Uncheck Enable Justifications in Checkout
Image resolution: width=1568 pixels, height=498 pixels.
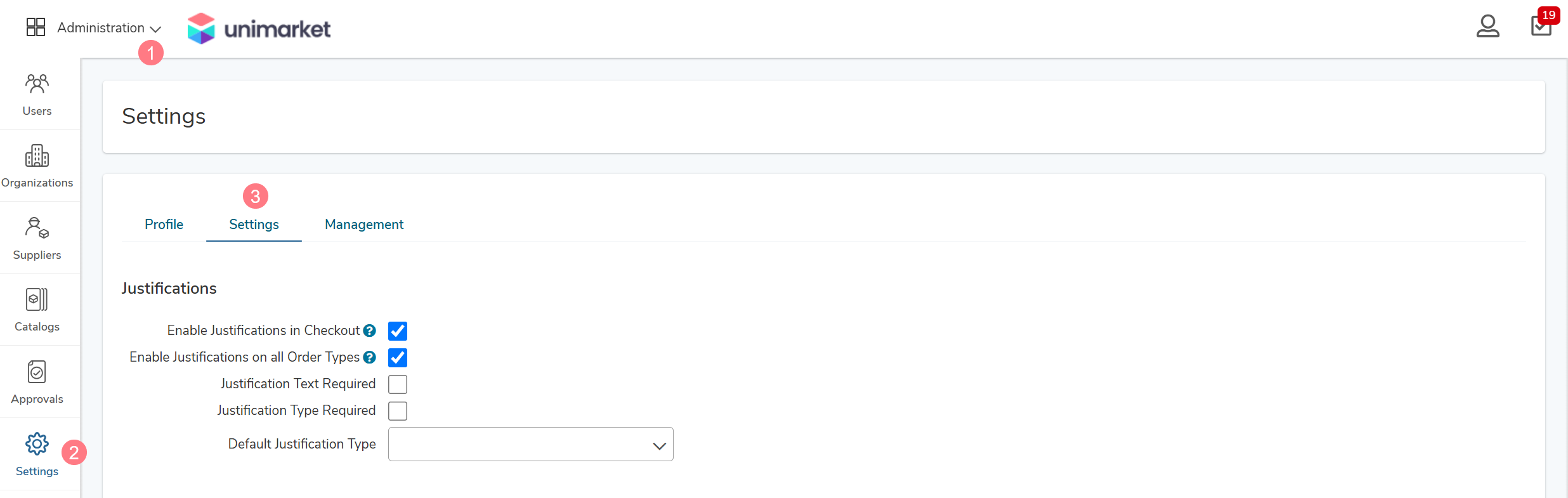[x=398, y=331]
